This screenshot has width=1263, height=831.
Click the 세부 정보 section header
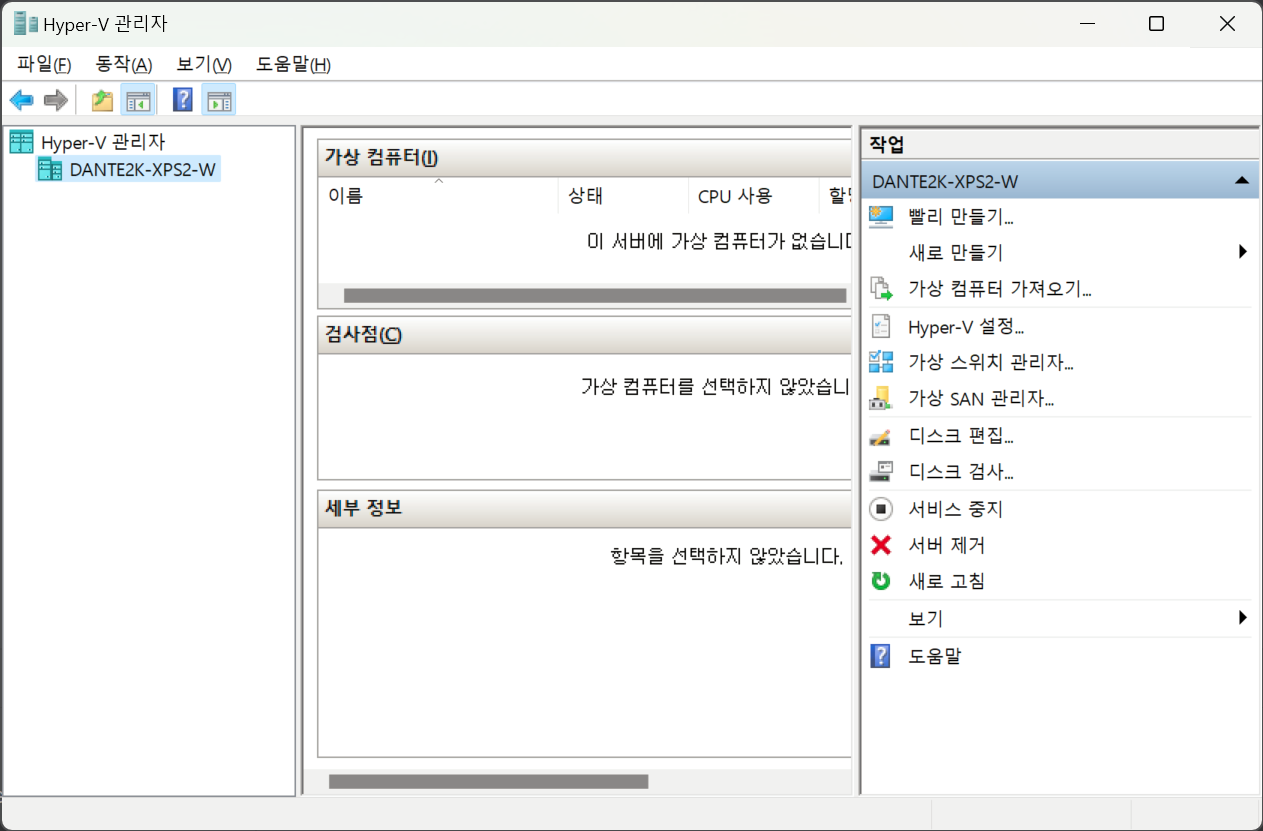click(584, 508)
